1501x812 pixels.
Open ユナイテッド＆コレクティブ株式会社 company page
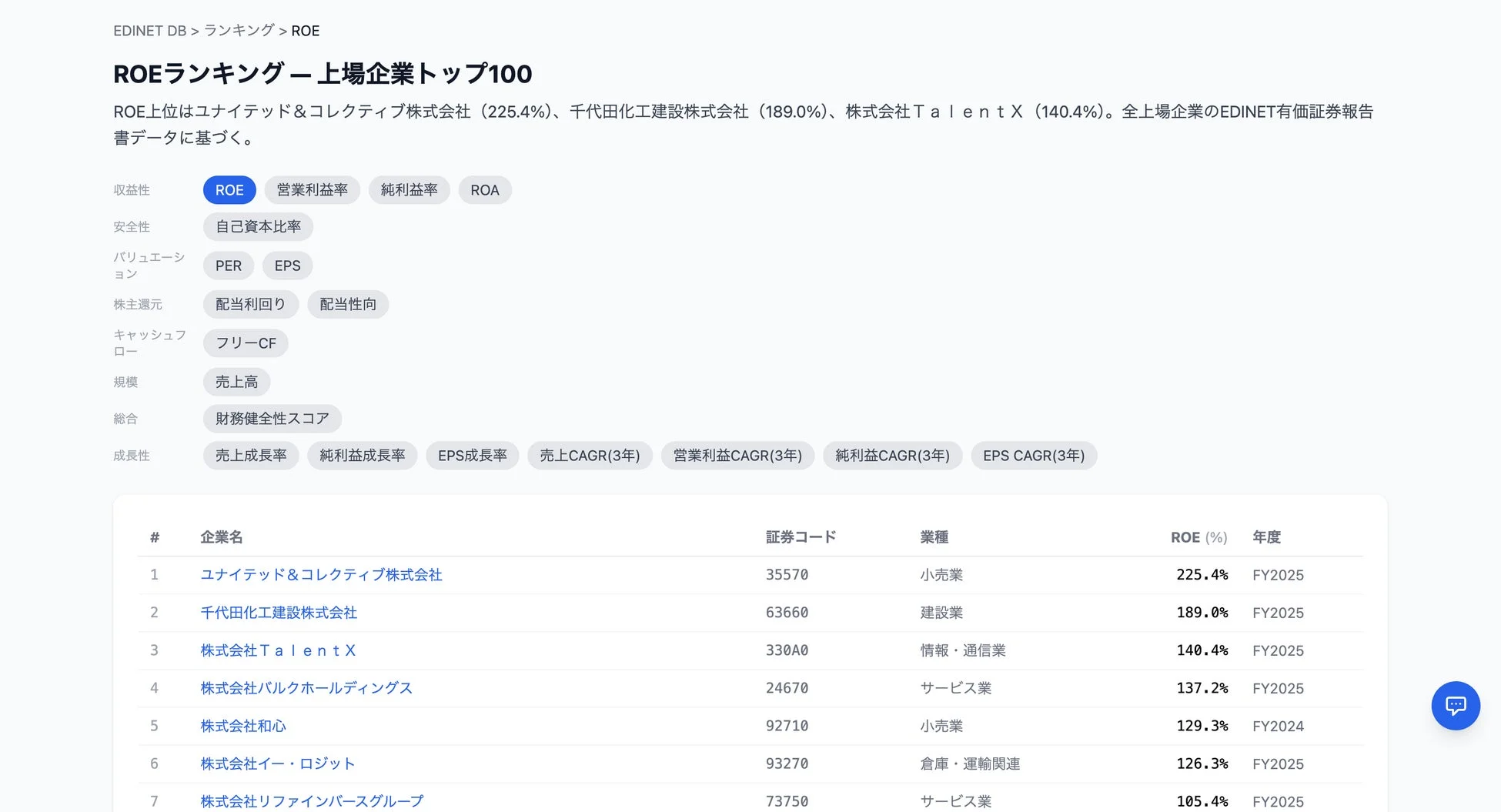point(320,574)
